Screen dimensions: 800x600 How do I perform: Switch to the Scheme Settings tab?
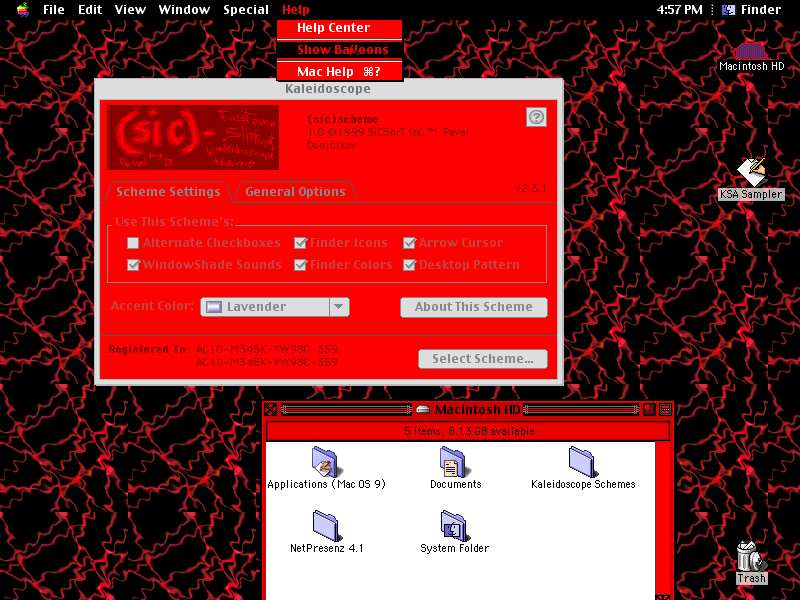(168, 192)
